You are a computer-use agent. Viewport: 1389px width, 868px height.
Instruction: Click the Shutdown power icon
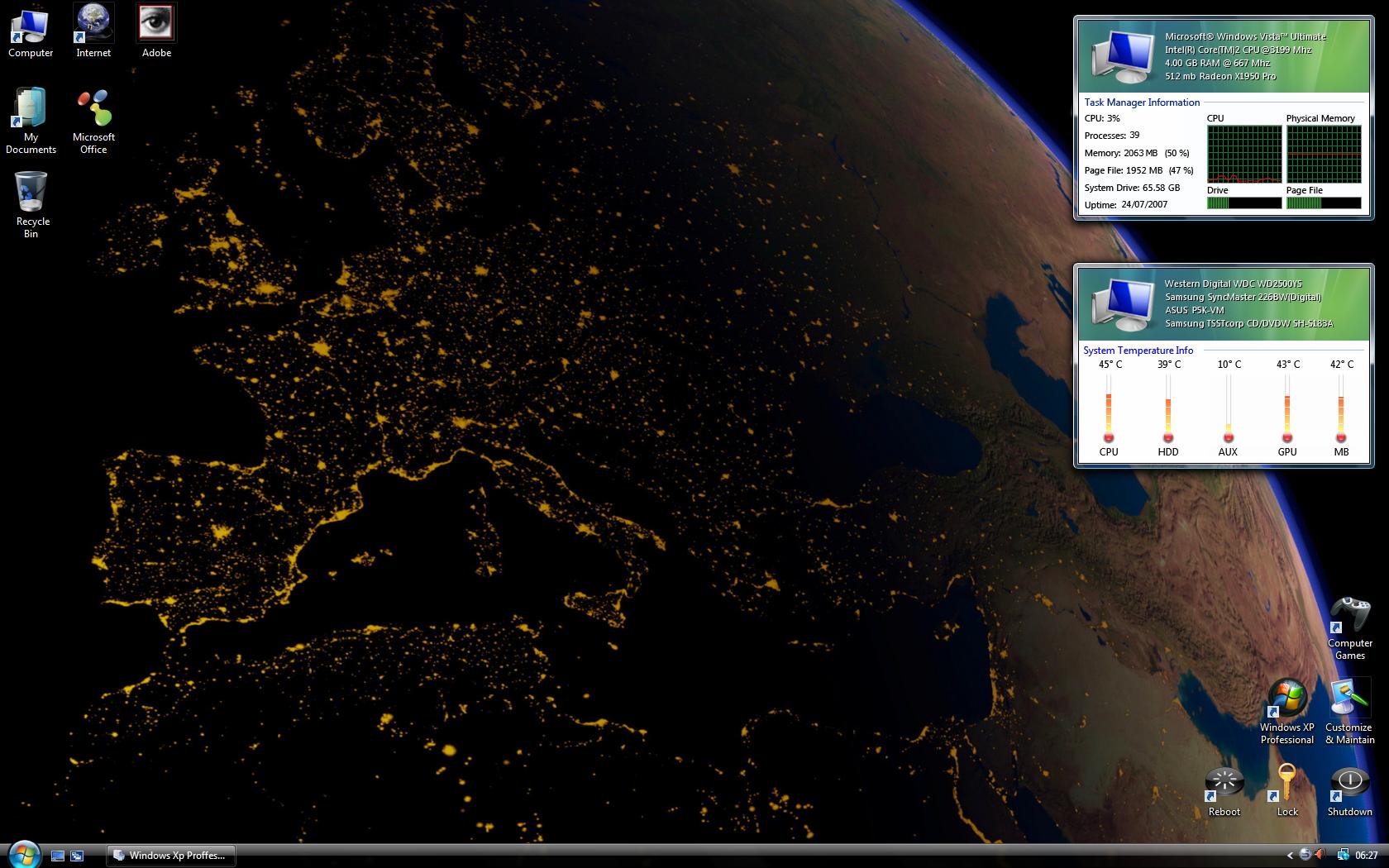pos(1349,784)
